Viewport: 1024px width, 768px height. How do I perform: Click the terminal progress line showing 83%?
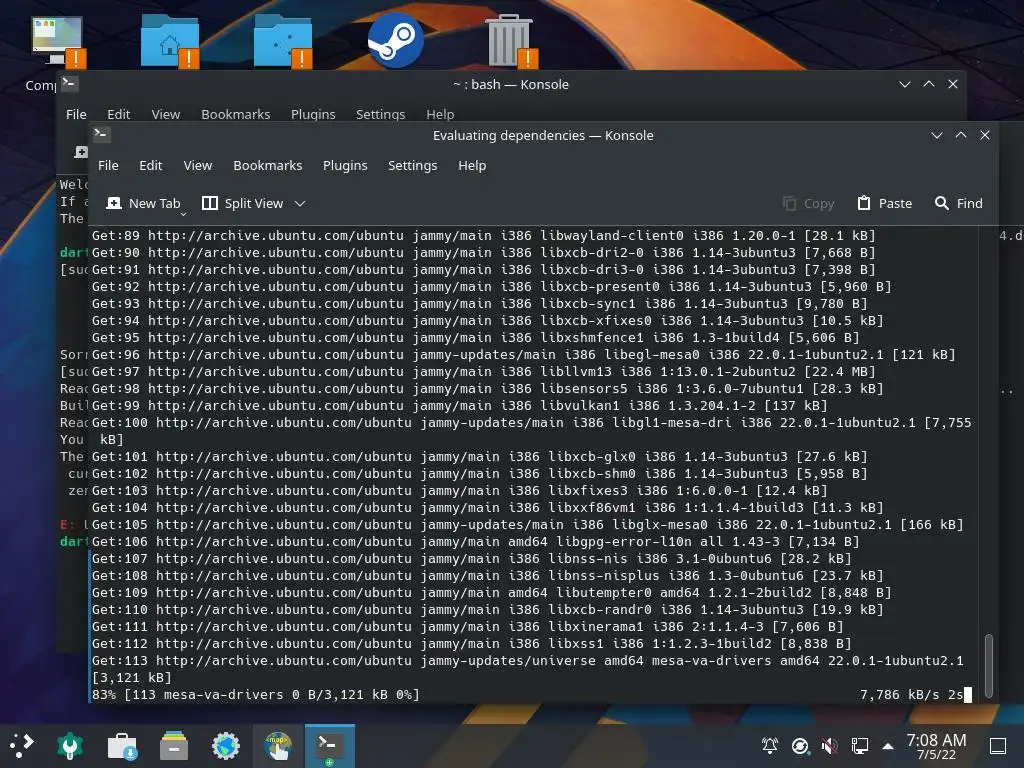click(255, 695)
